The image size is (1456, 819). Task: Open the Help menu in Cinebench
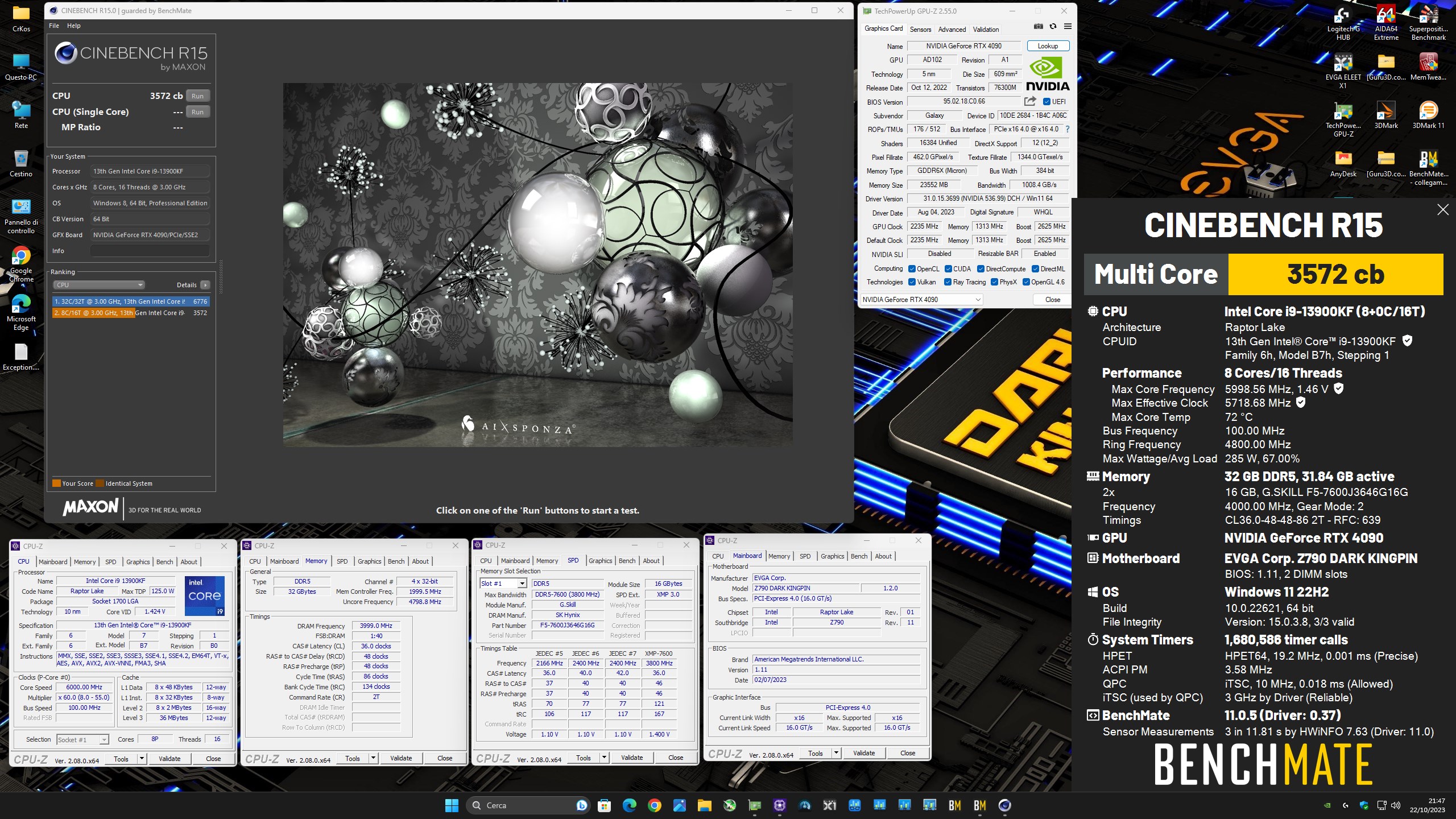[x=74, y=26]
